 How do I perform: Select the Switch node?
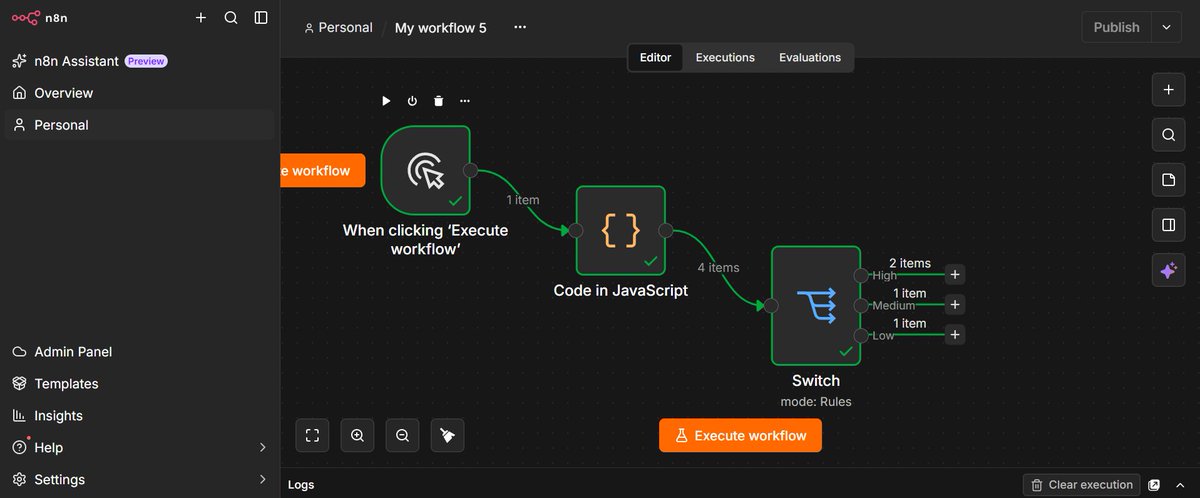pos(815,305)
